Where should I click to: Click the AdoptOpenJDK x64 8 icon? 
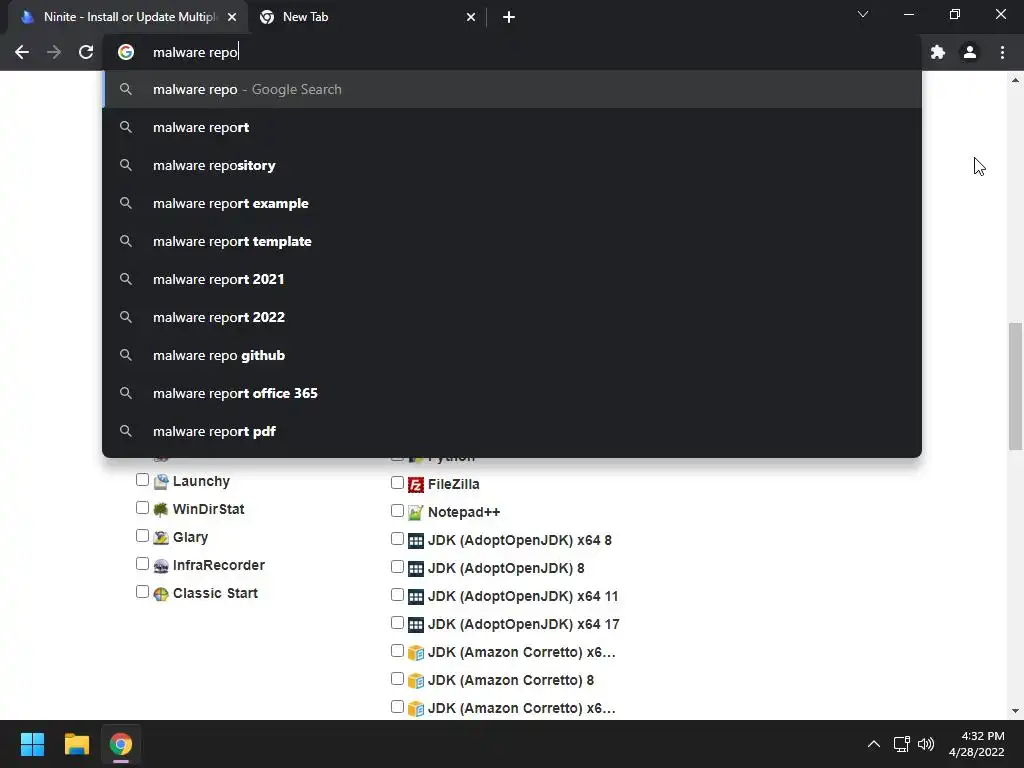click(x=416, y=541)
